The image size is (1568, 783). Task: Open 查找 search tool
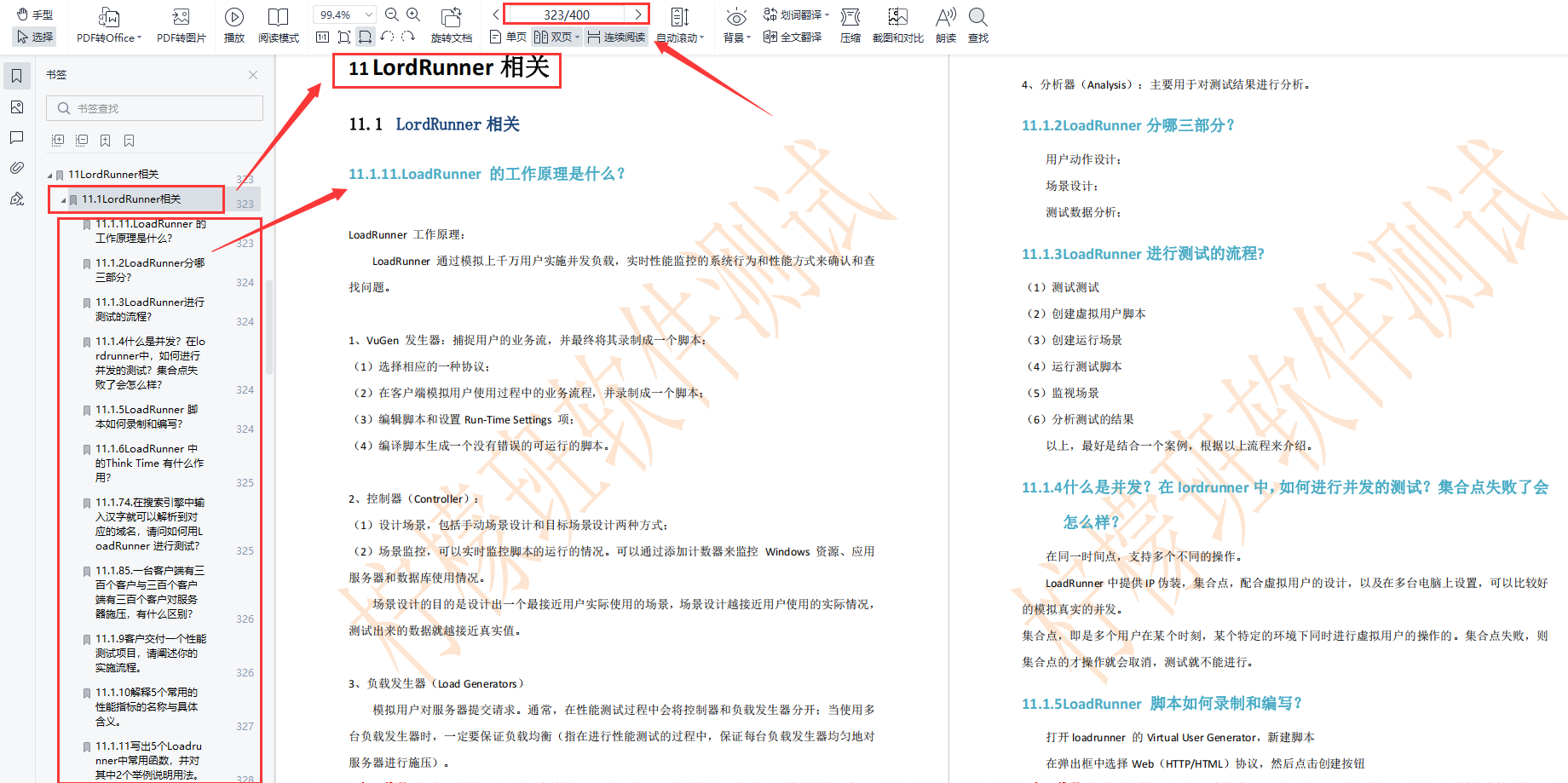pyautogui.click(x=978, y=26)
